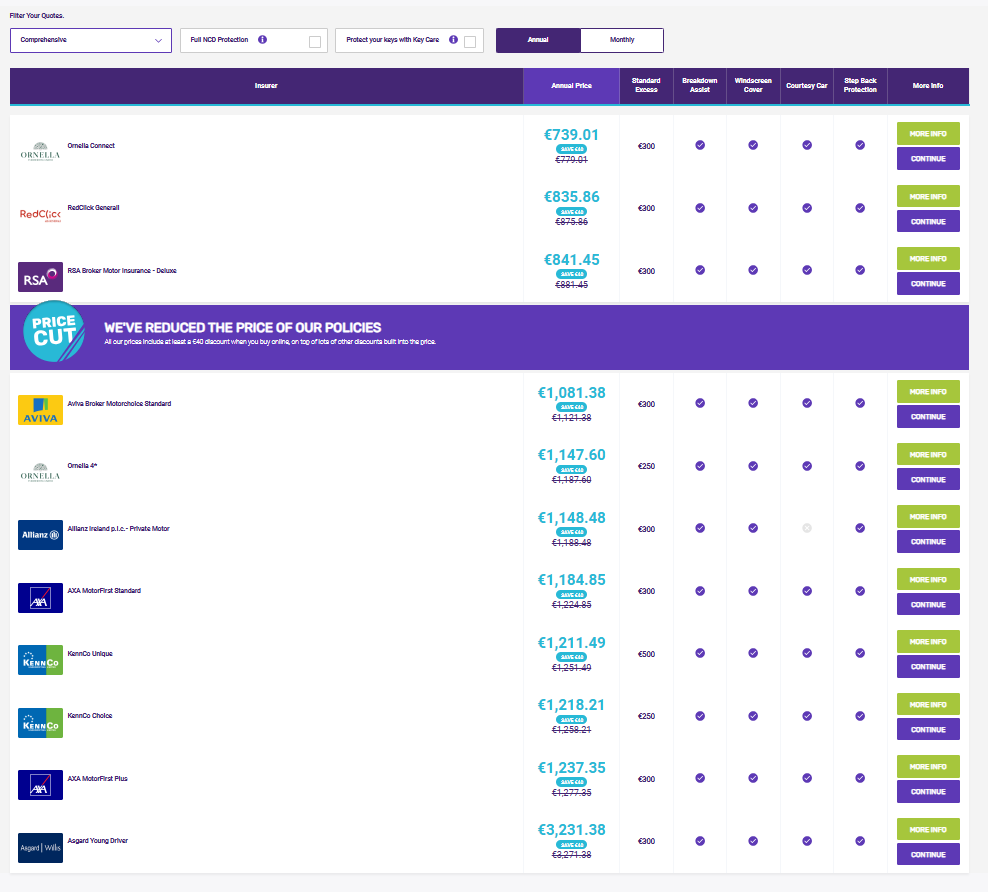Click the Price Cut badge in banner
This screenshot has height=892, width=988.
54,331
